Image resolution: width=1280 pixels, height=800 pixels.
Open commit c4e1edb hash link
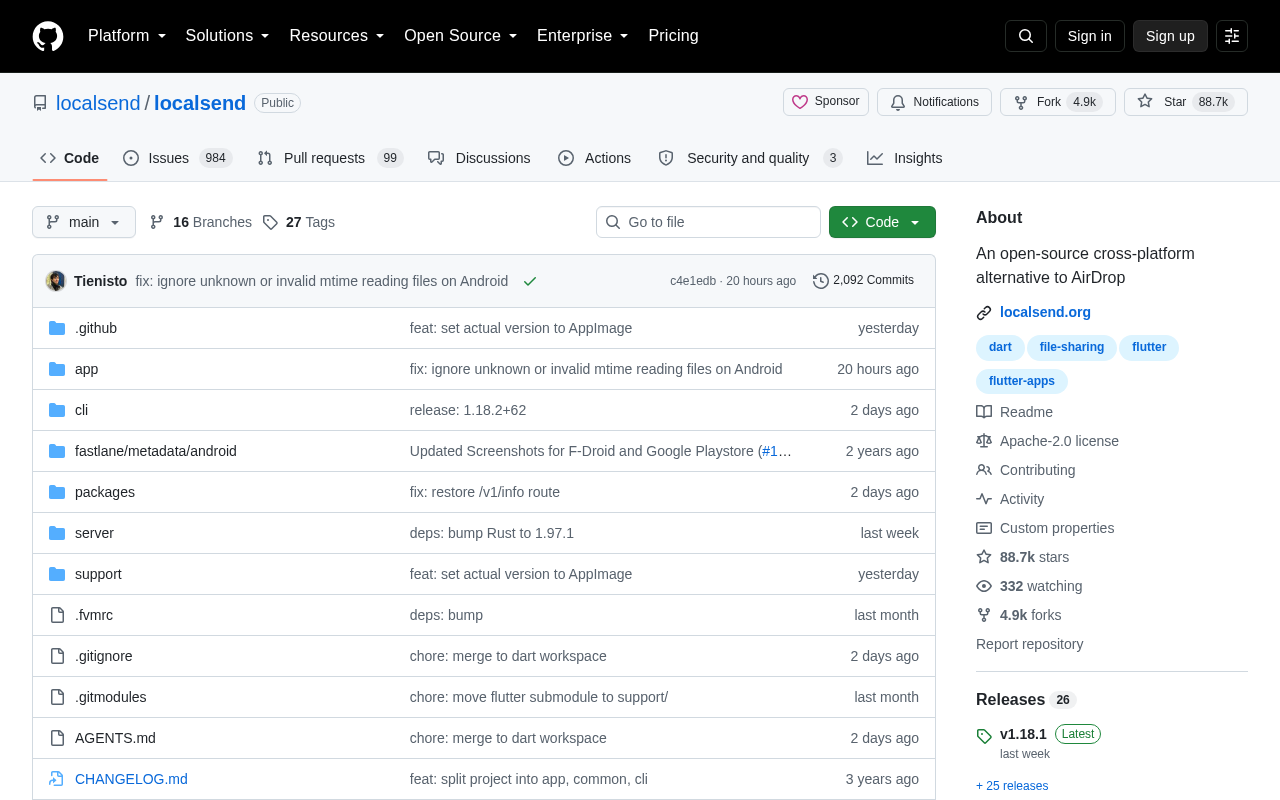[693, 281]
